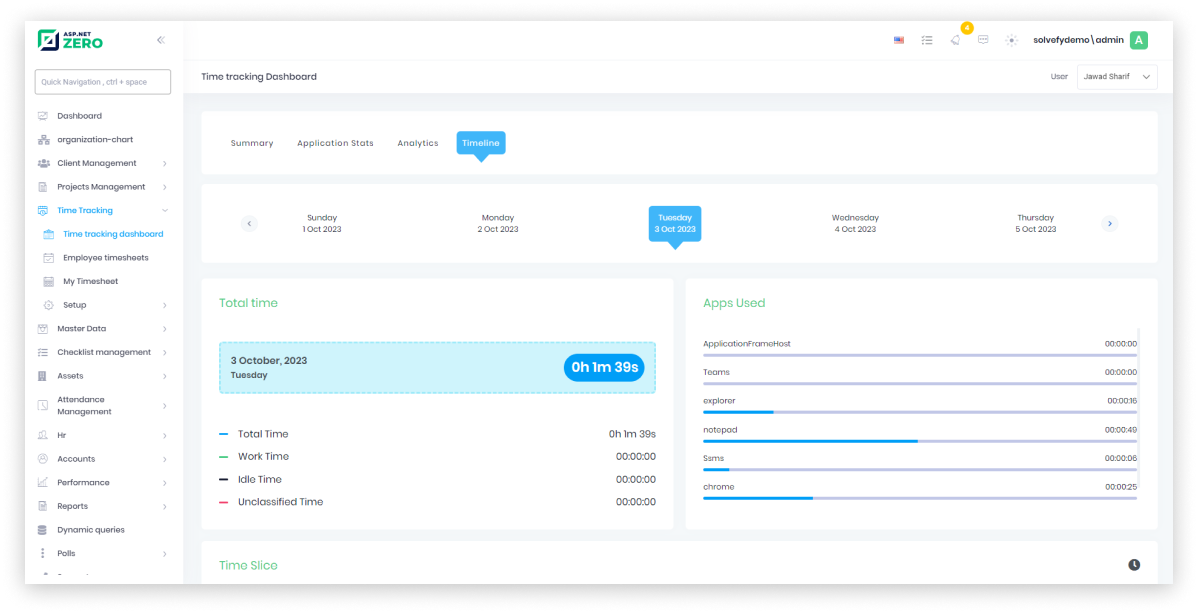The width and height of the screenshot is (1198, 613).
Task: Switch to the Summary tab
Action: 252,143
